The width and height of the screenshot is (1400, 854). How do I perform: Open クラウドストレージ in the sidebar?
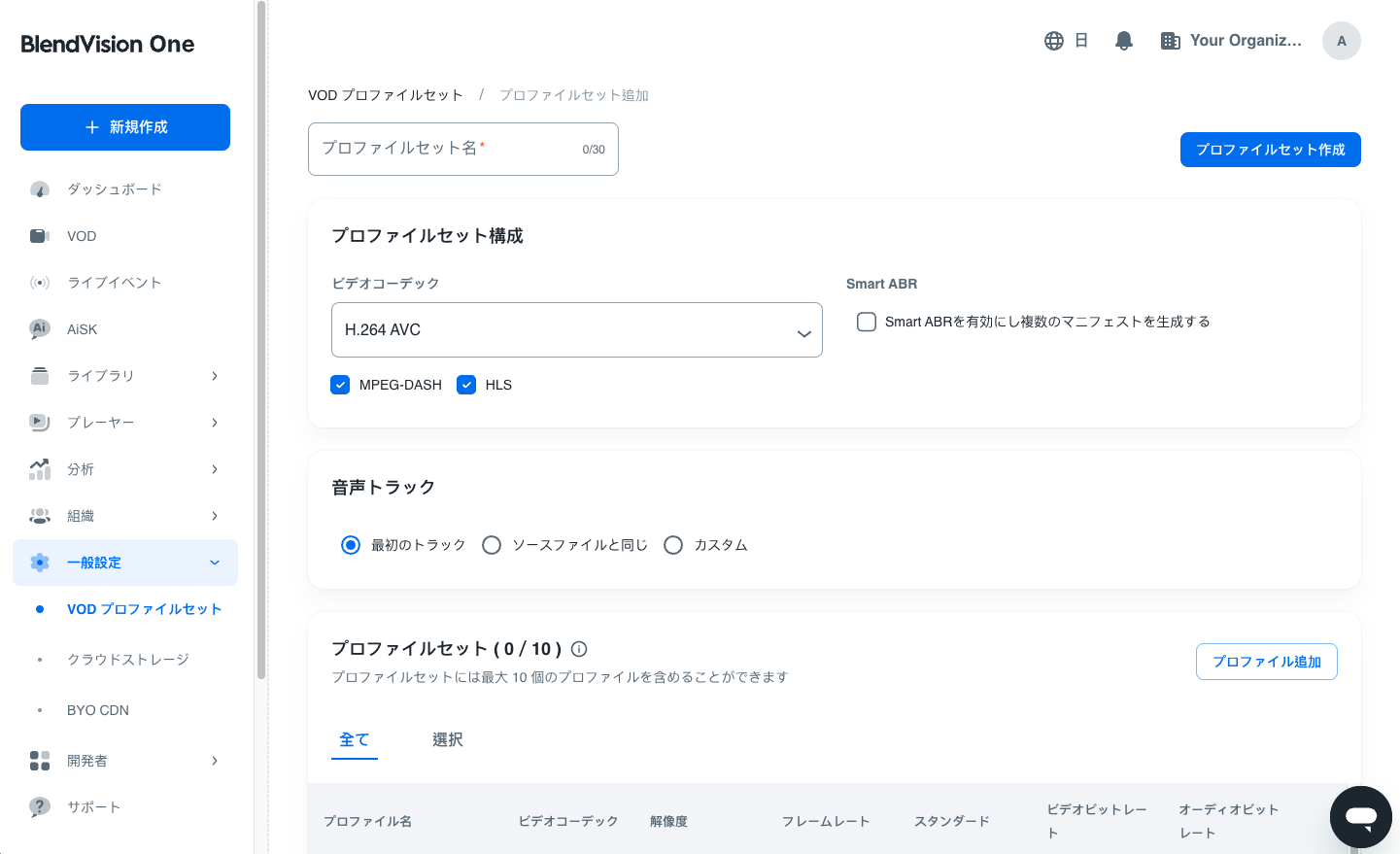tap(128, 660)
